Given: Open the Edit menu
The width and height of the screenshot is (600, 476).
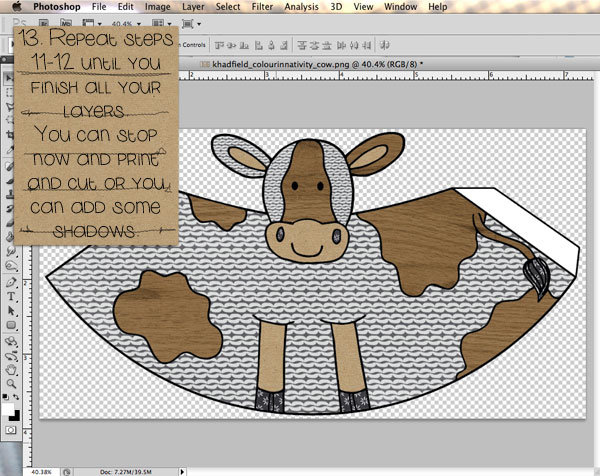Looking at the screenshot, I should [126, 7].
